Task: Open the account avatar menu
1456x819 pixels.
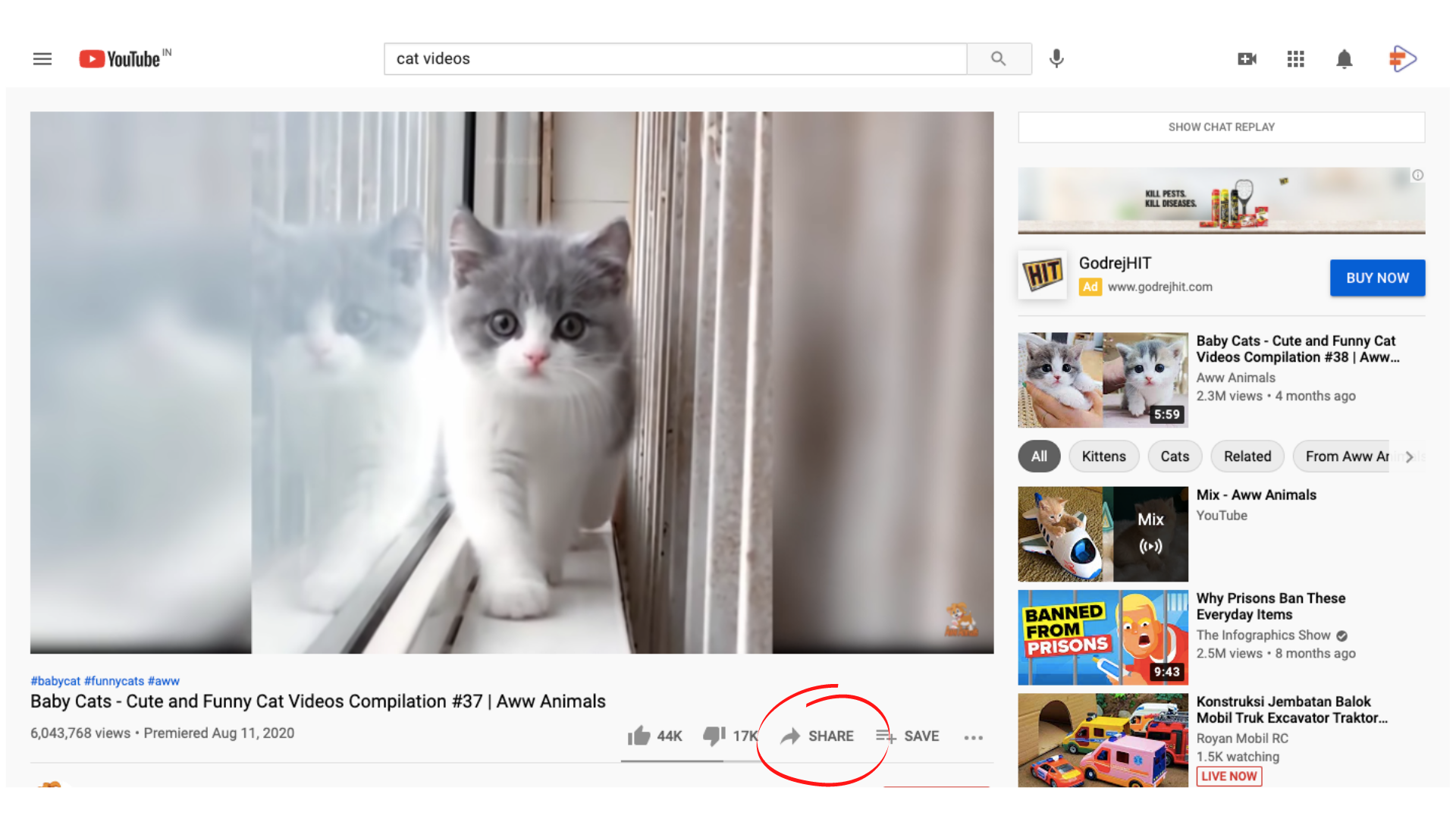Action: (1402, 58)
